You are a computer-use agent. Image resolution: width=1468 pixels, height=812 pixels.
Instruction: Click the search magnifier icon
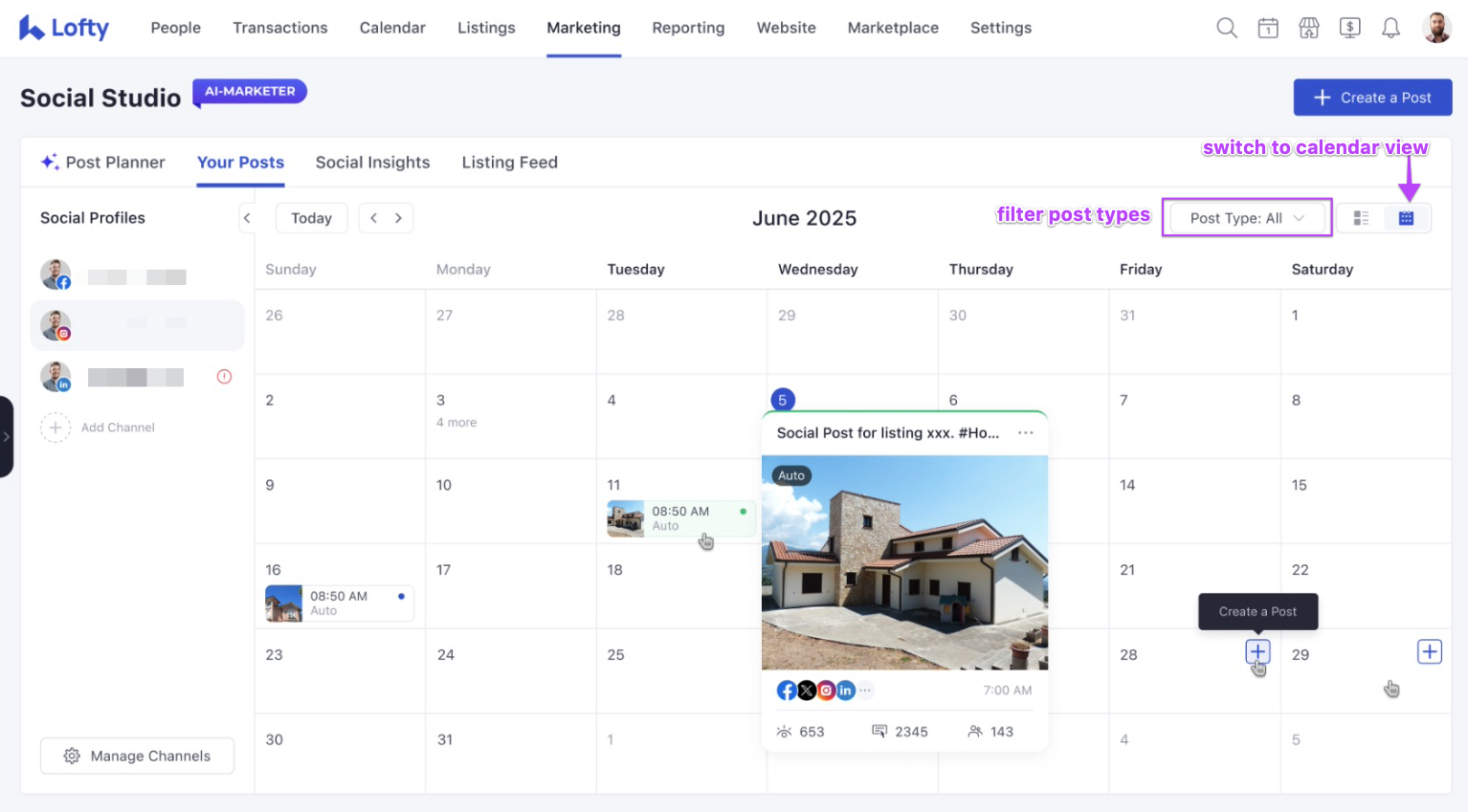[1226, 28]
